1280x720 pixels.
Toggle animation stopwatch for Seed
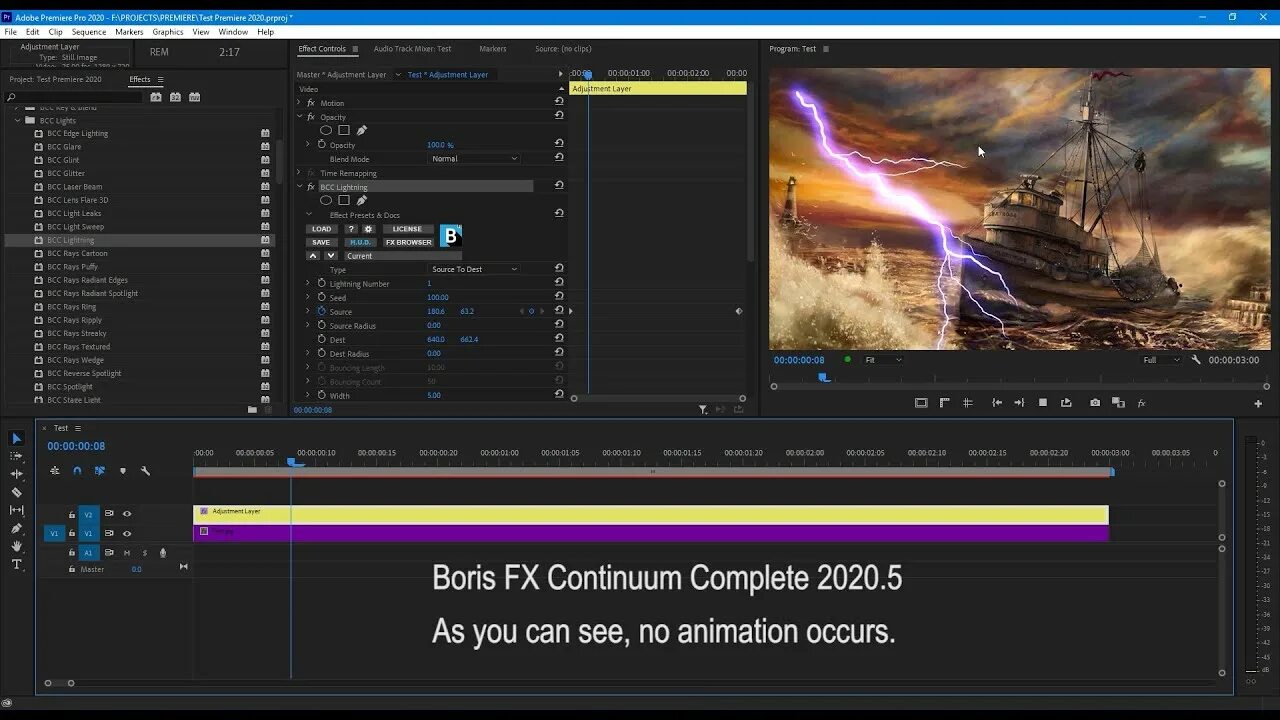322,297
